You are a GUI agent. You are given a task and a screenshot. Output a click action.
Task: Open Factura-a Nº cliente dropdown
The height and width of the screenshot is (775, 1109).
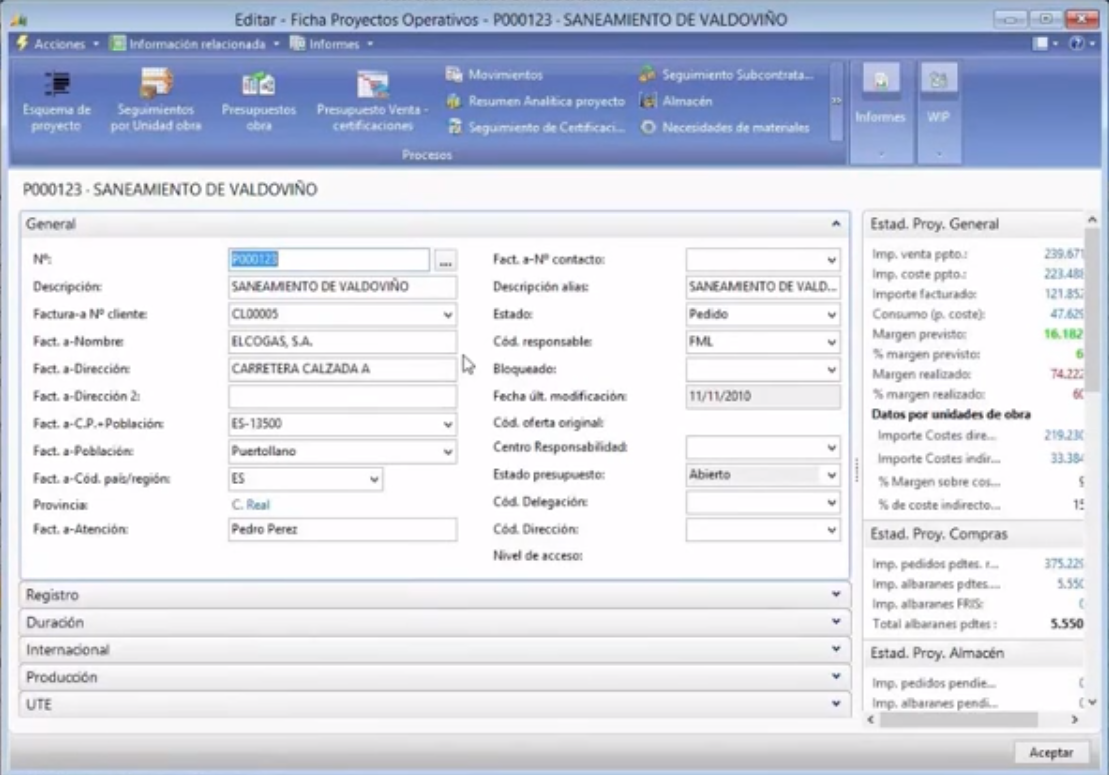point(448,315)
